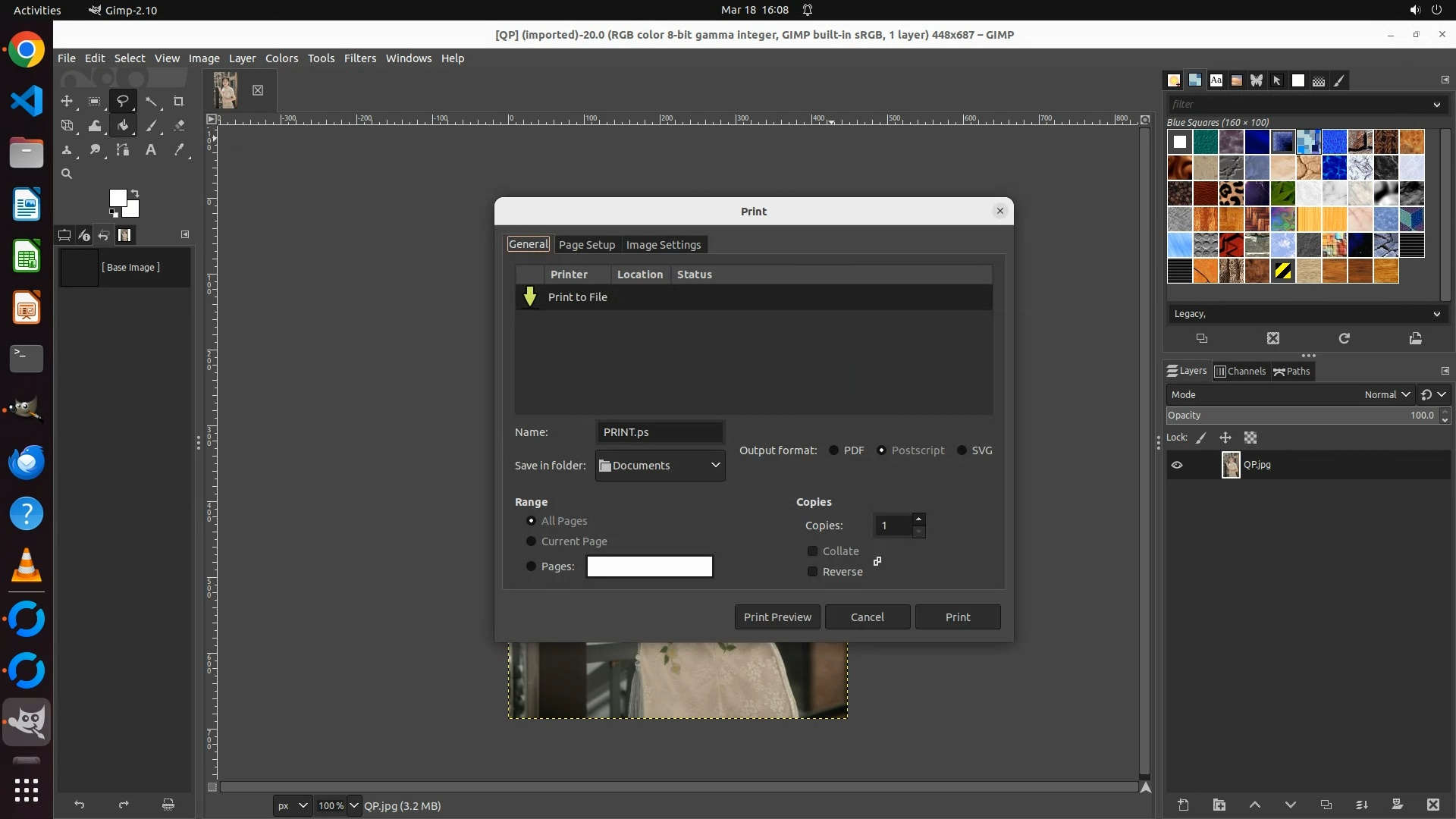Select PDF output format radio button
This screenshot has height=819, width=1456.
point(834,450)
